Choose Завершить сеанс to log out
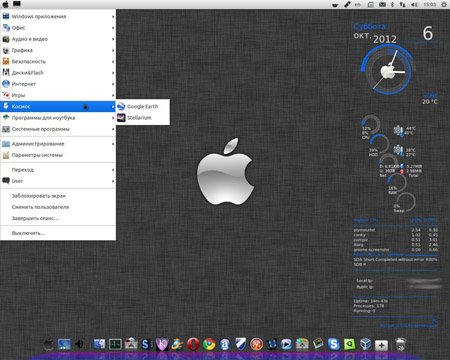 click(58, 218)
